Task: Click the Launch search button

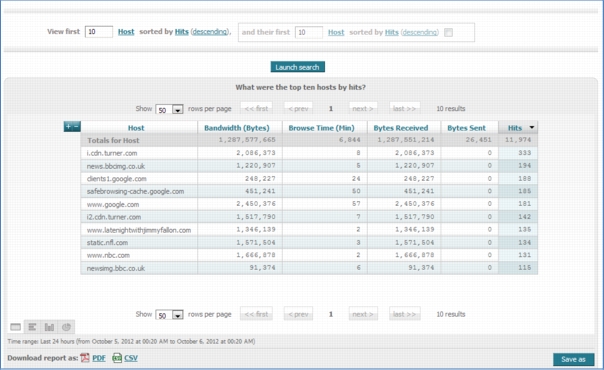Action: click(298, 67)
